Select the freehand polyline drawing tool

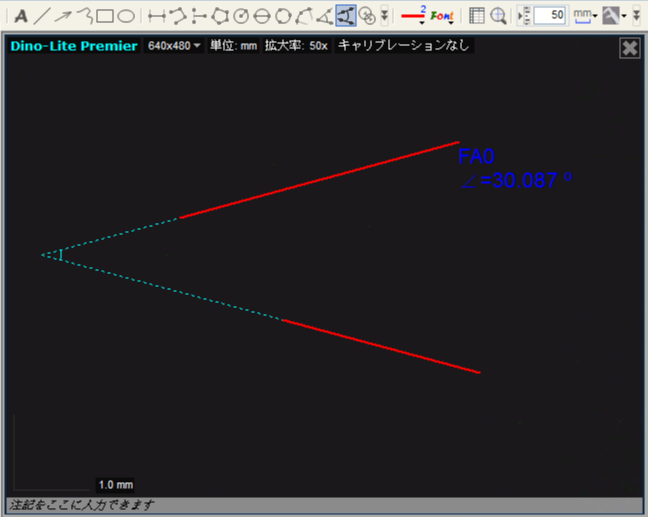coord(85,16)
